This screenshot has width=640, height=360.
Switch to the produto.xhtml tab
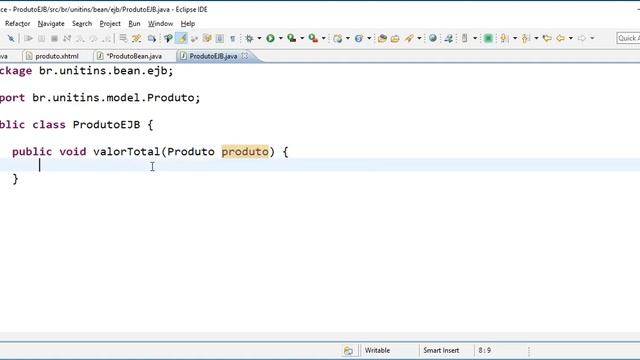coord(57,56)
